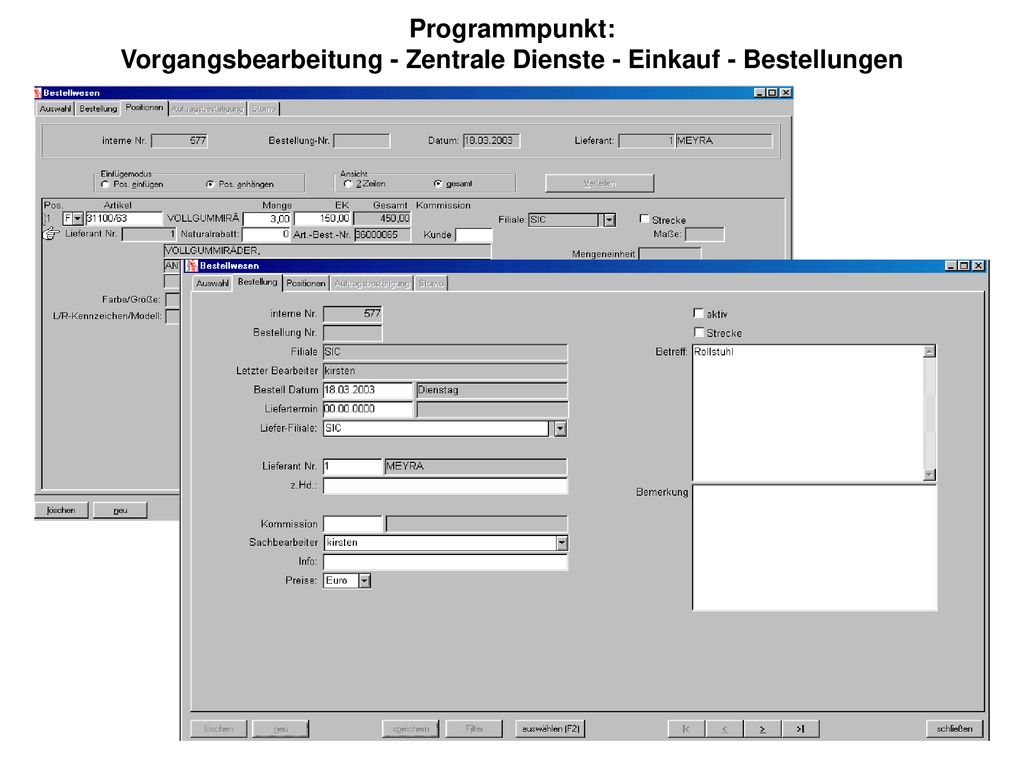The height and width of the screenshot is (768, 1024).
Task: Click Liefertermin date field
Action: coord(368,409)
